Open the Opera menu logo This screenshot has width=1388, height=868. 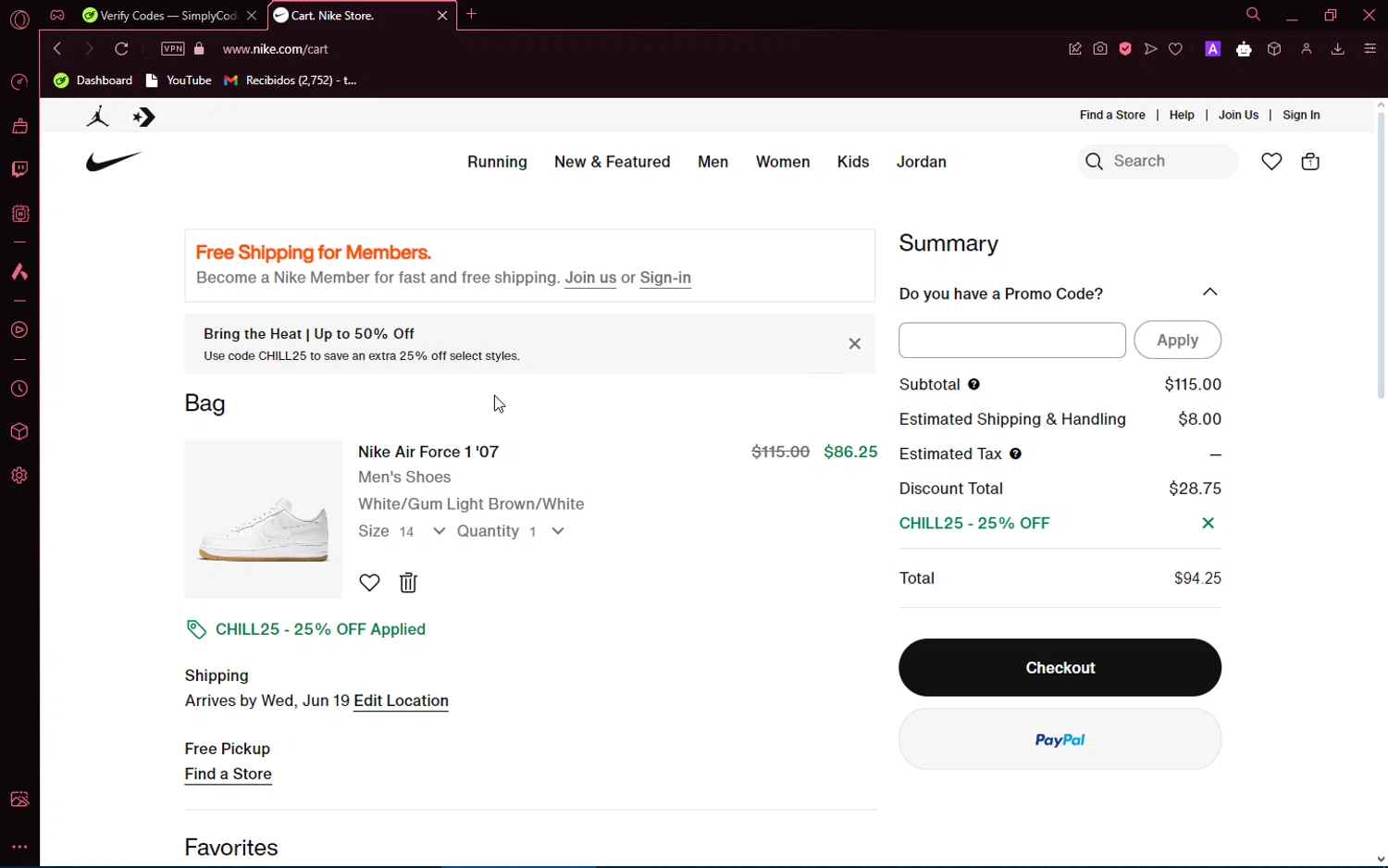19,19
